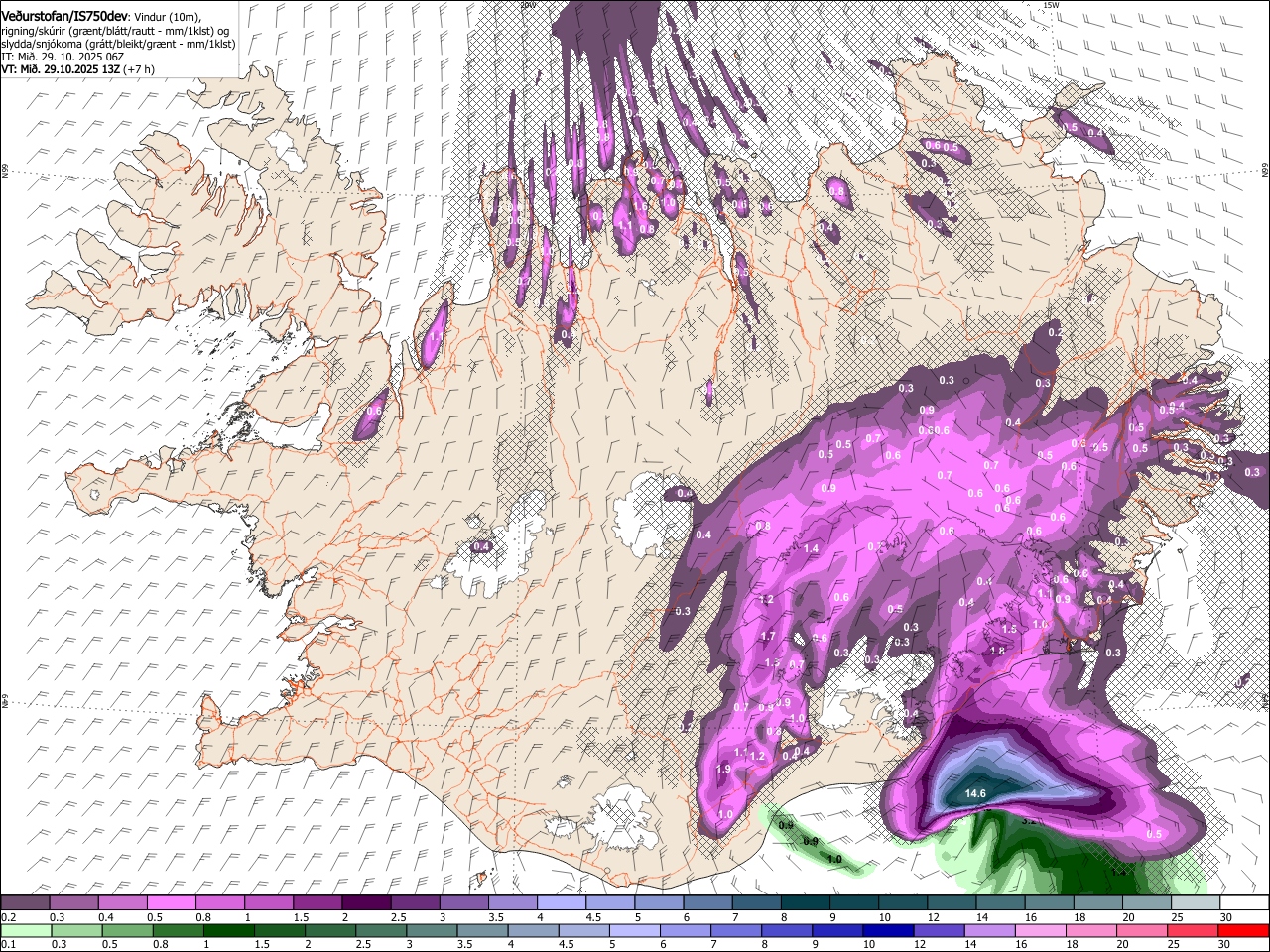Pick the bottom legend row swatch labeled 0.5
The width and height of the screenshot is (1270, 952).
pos(125,930)
